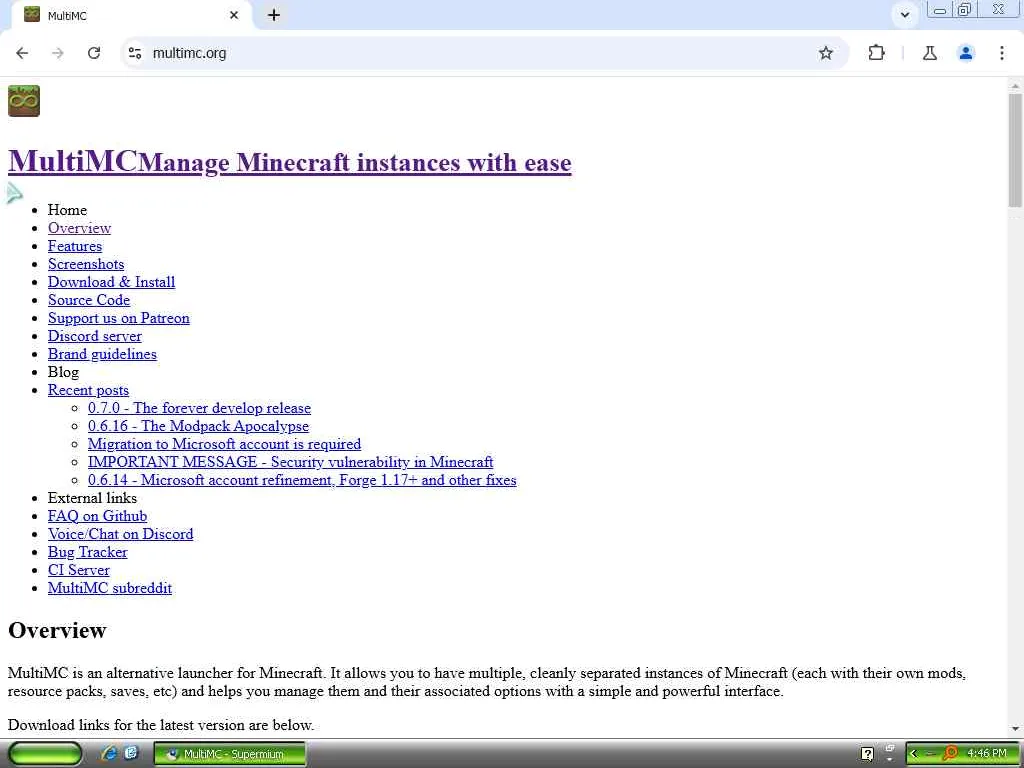Click the Home menu text
Image resolution: width=1024 pixels, height=768 pixels.
[67, 210]
